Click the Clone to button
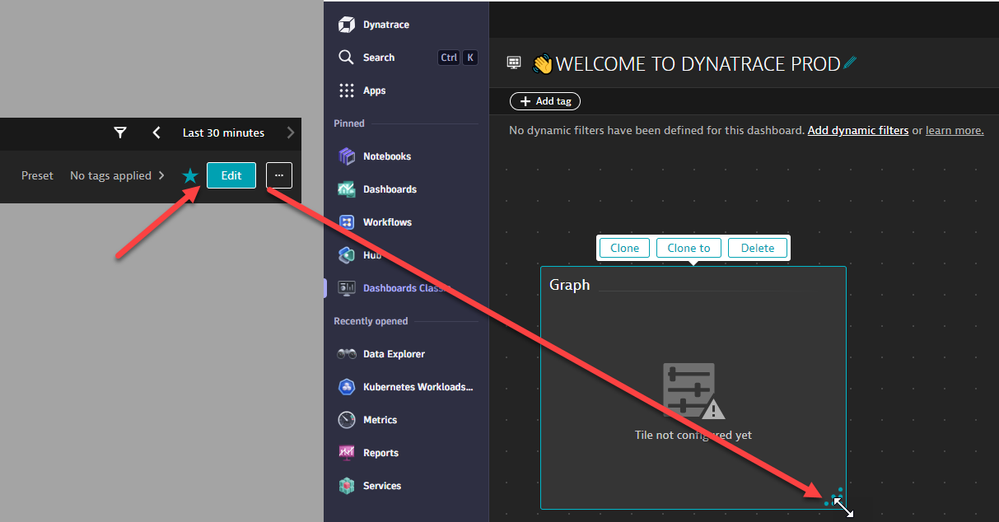The width and height of the screenshot is (999, 522). [x=689, y=248]
